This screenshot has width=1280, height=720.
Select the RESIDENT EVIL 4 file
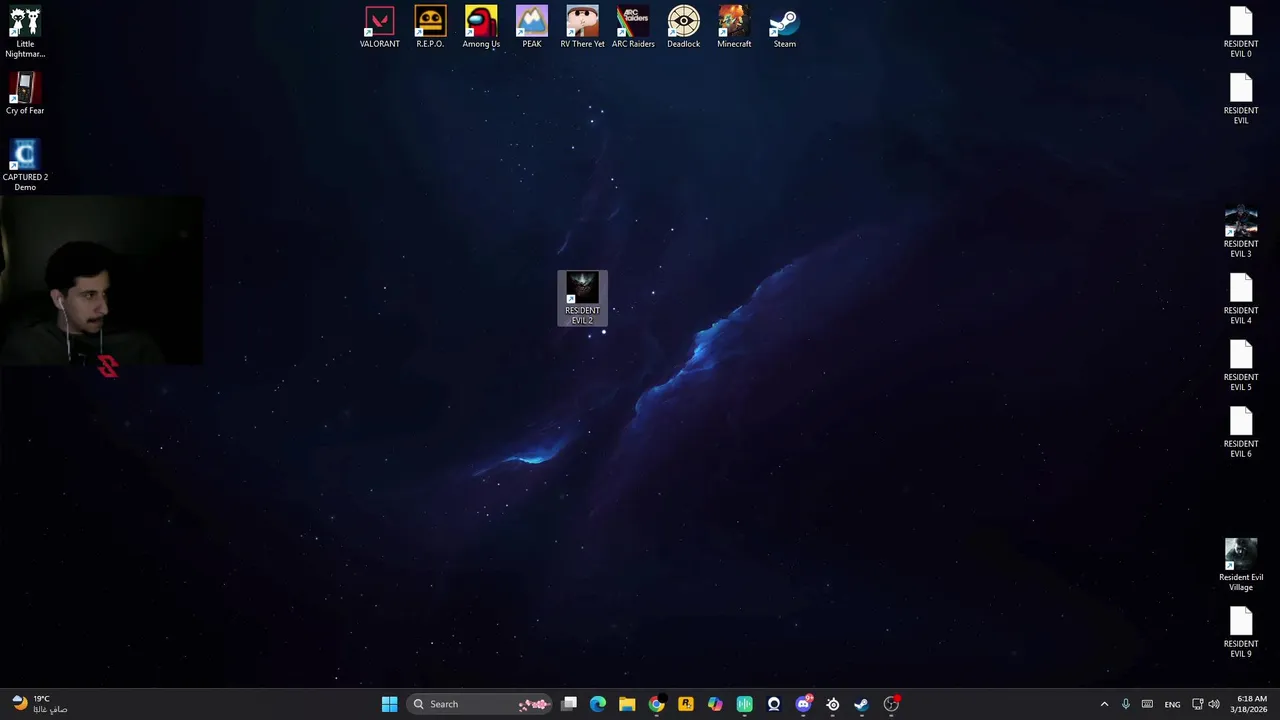click(1241, 299)
